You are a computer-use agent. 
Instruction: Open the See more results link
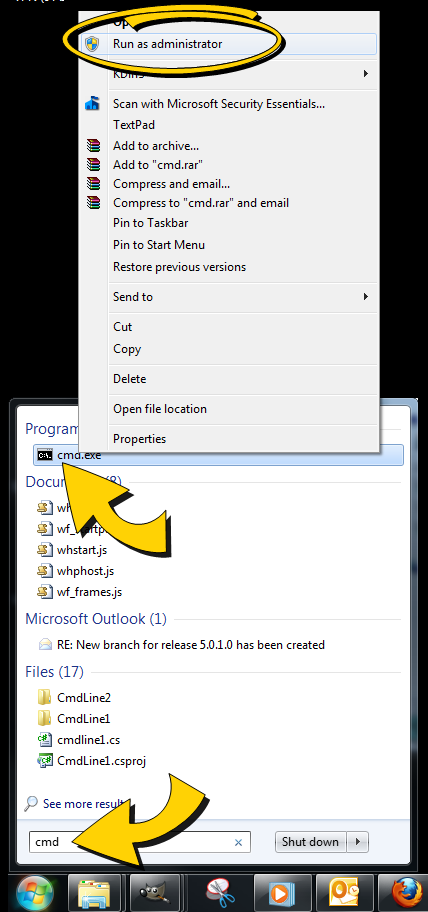(83, 804)
